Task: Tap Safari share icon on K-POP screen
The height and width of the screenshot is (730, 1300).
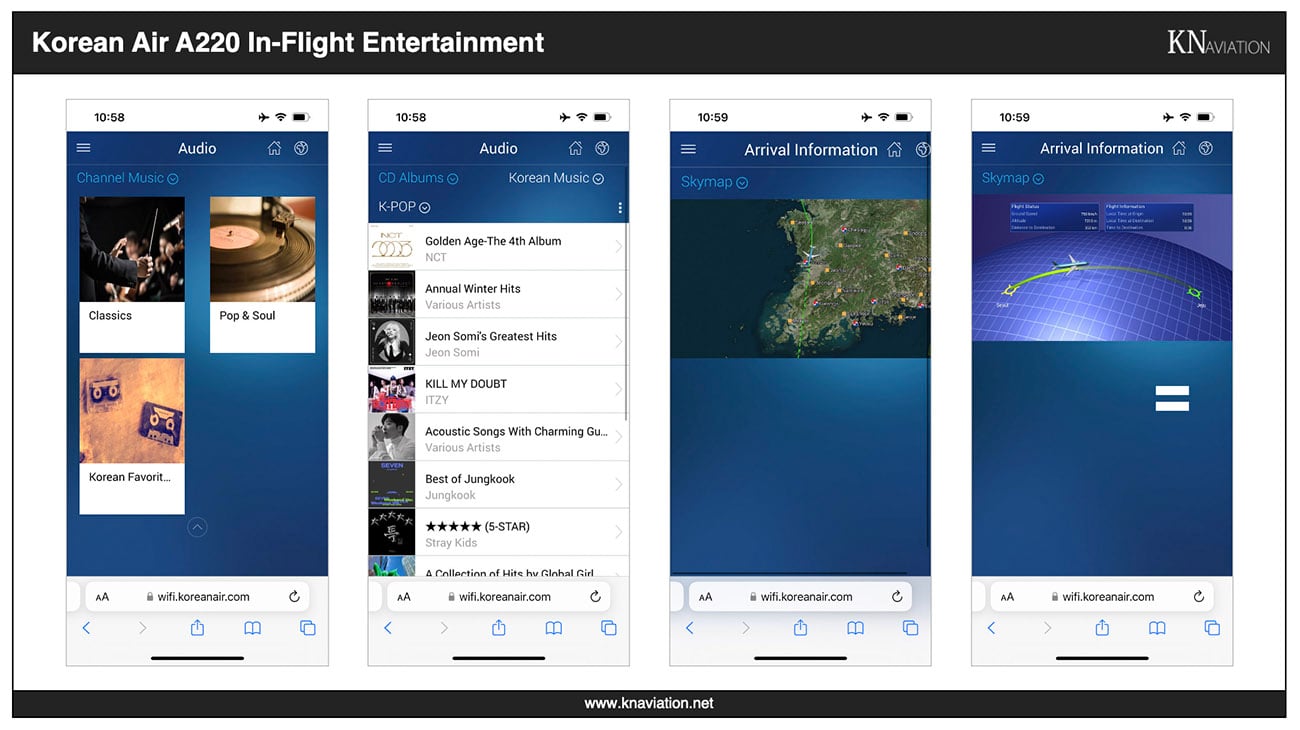Action: click(x=498, y=627)
